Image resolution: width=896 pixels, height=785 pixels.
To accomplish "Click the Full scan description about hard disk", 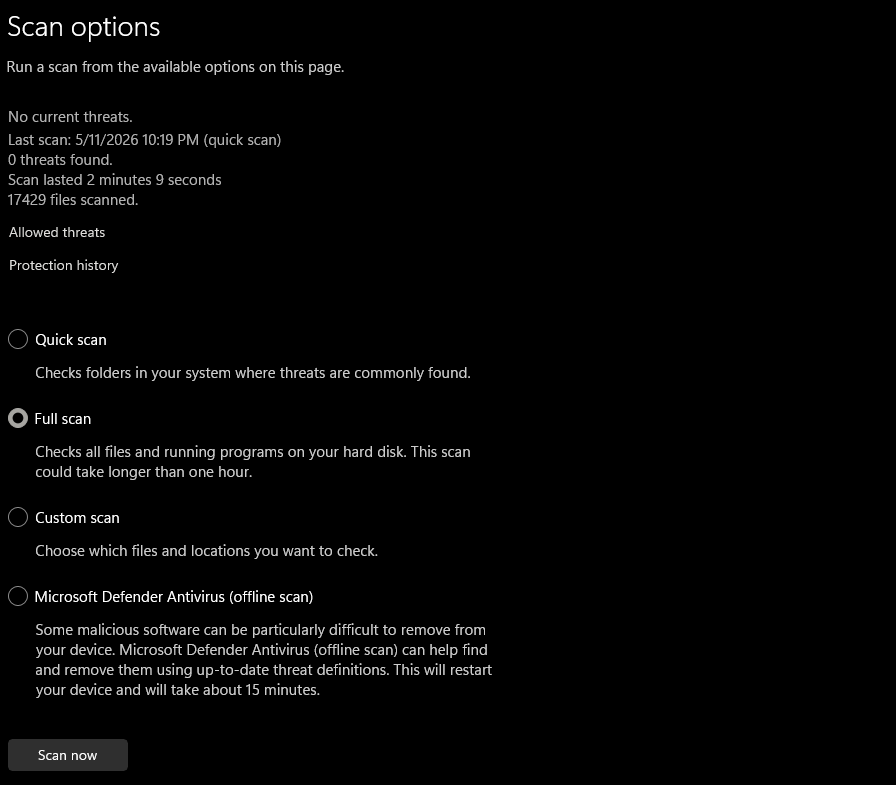I will pos(253,462).
